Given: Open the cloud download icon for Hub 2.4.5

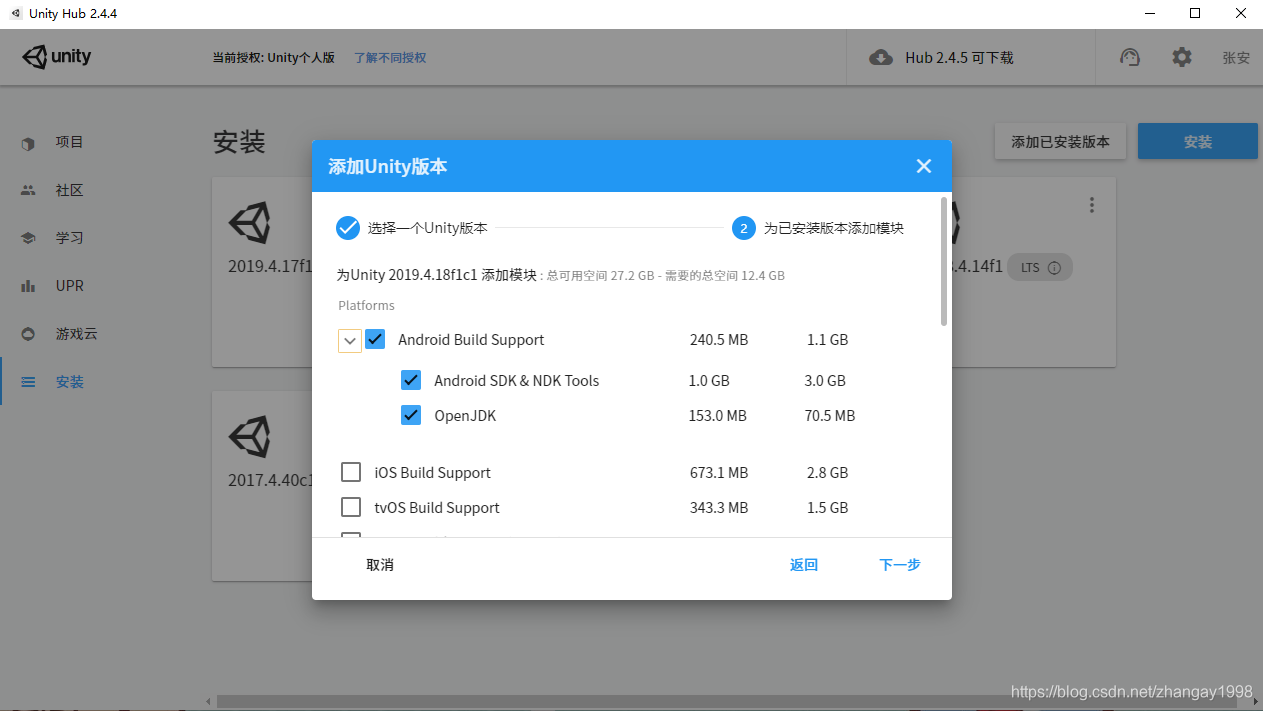Looking at the screenshot, I should (881, 58).
